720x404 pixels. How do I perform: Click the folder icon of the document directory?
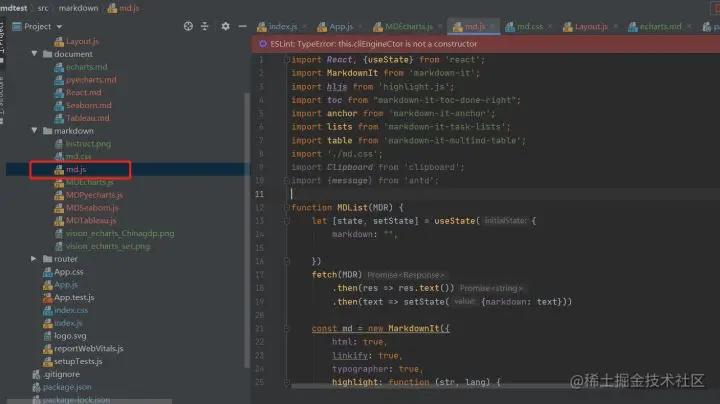pos(47,54)
